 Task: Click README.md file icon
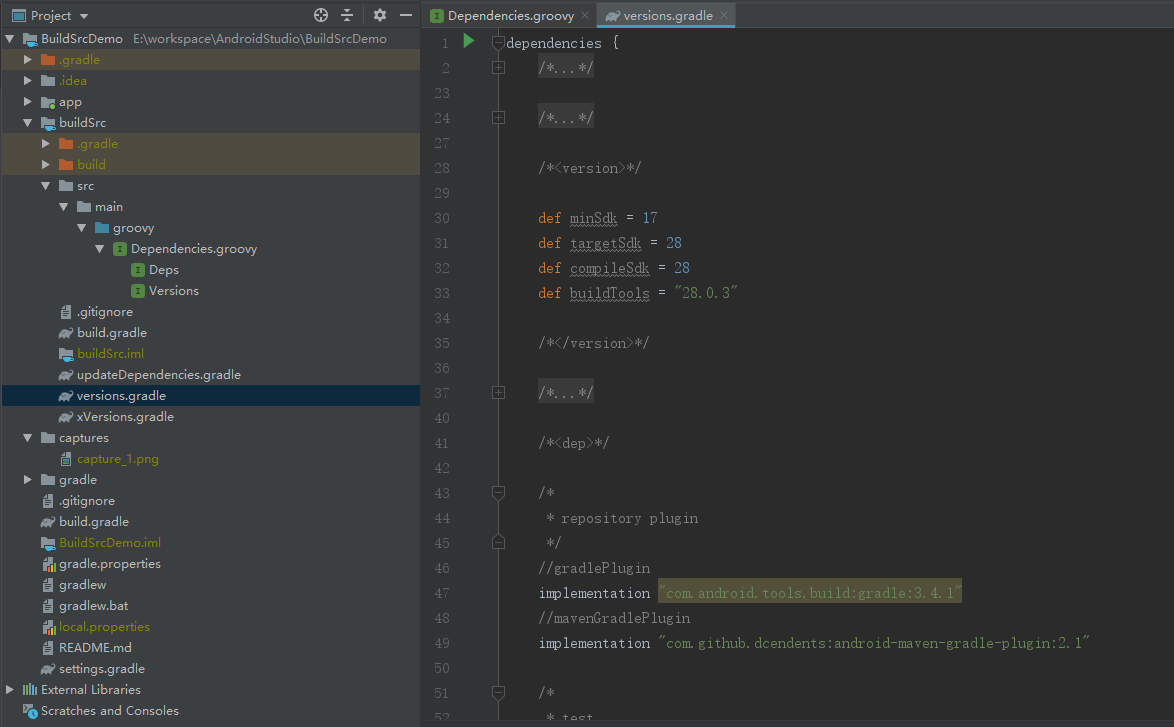click(x=48, y=648)
